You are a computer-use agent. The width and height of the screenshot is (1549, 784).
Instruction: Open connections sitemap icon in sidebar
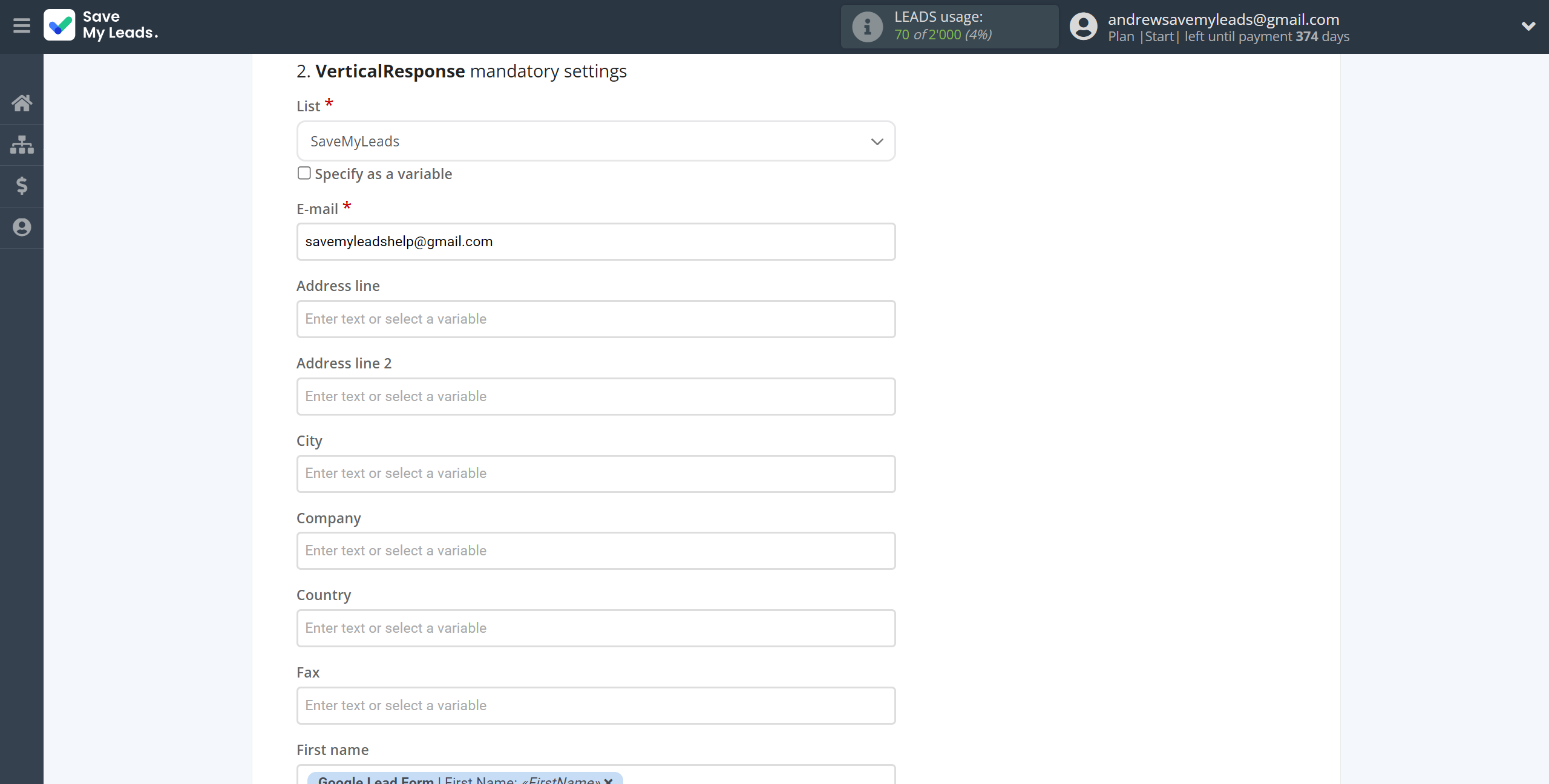point(22,145)
